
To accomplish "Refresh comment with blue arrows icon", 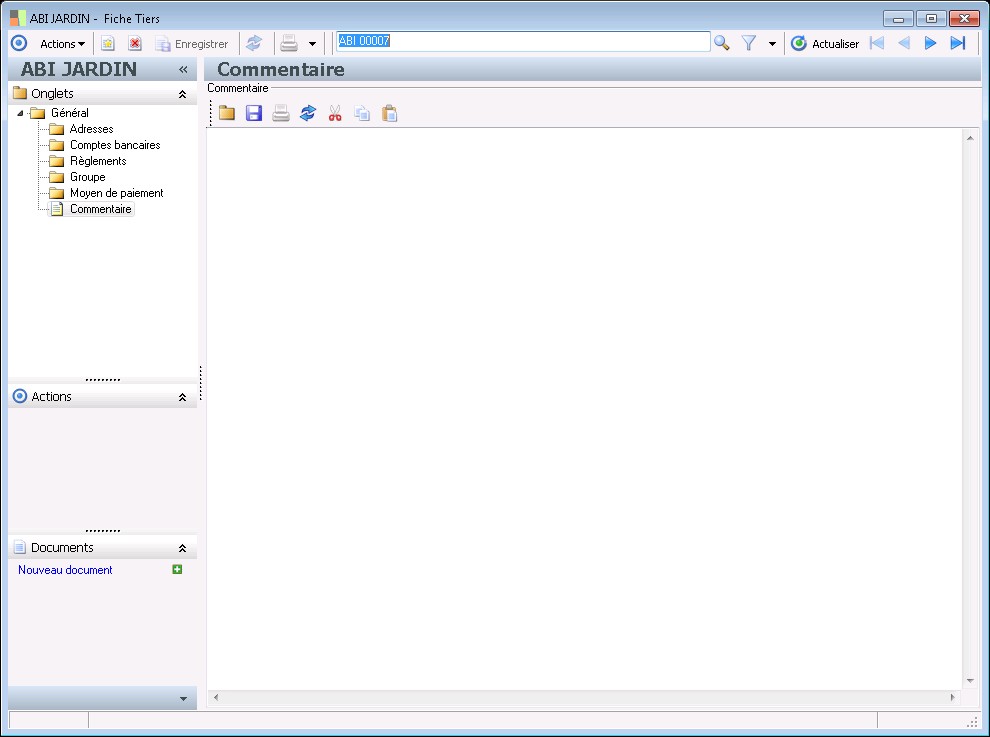I will click(x=308, y=113).
